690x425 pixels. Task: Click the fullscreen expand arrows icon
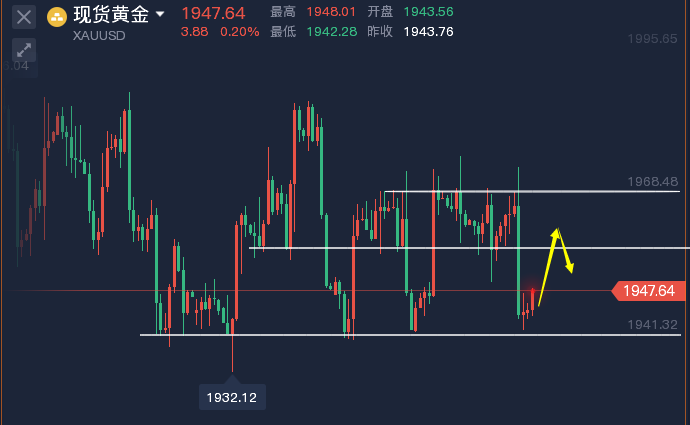click(25, 49)
